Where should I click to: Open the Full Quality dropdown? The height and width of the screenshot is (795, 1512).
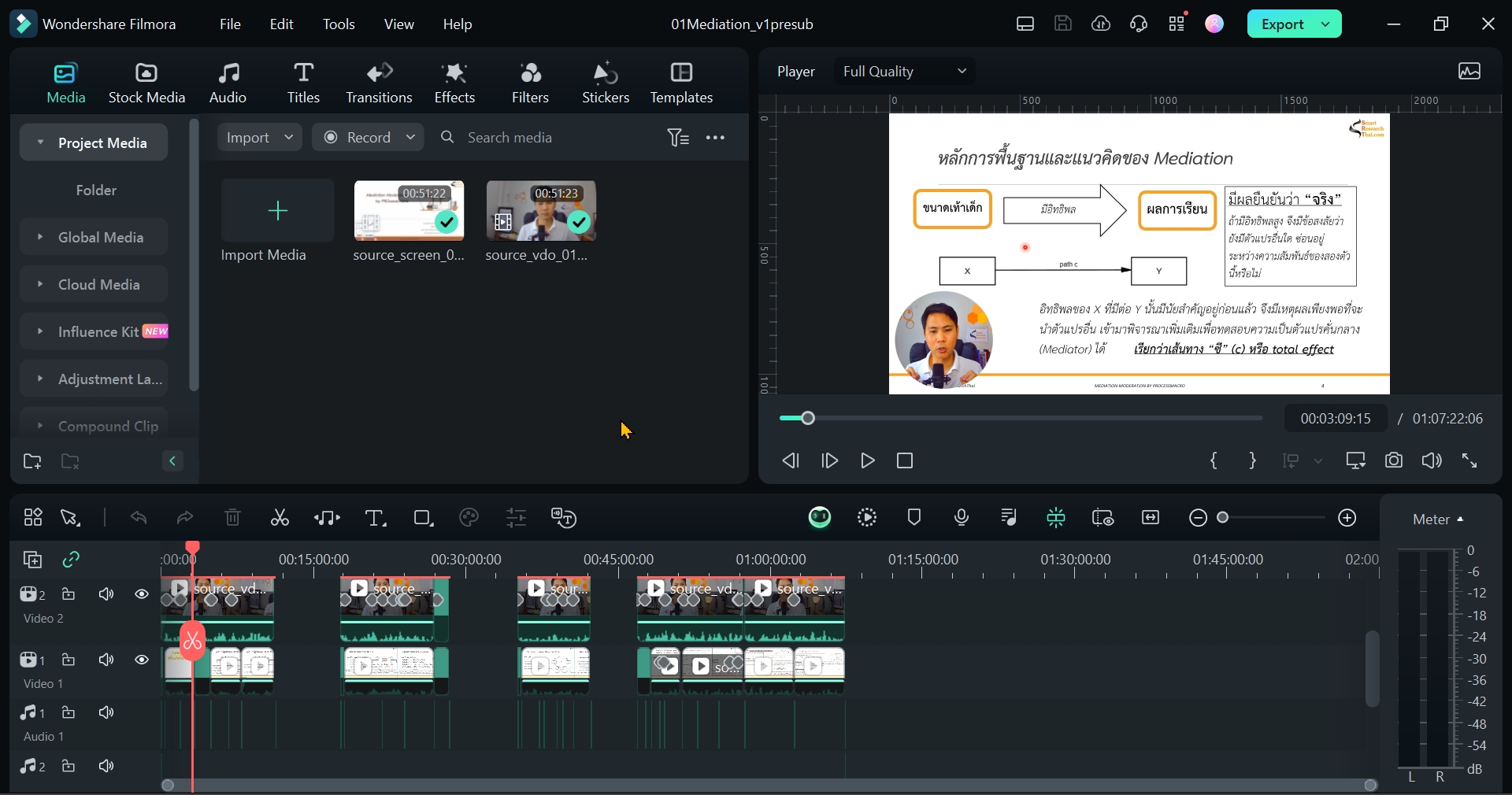point(904,72)
